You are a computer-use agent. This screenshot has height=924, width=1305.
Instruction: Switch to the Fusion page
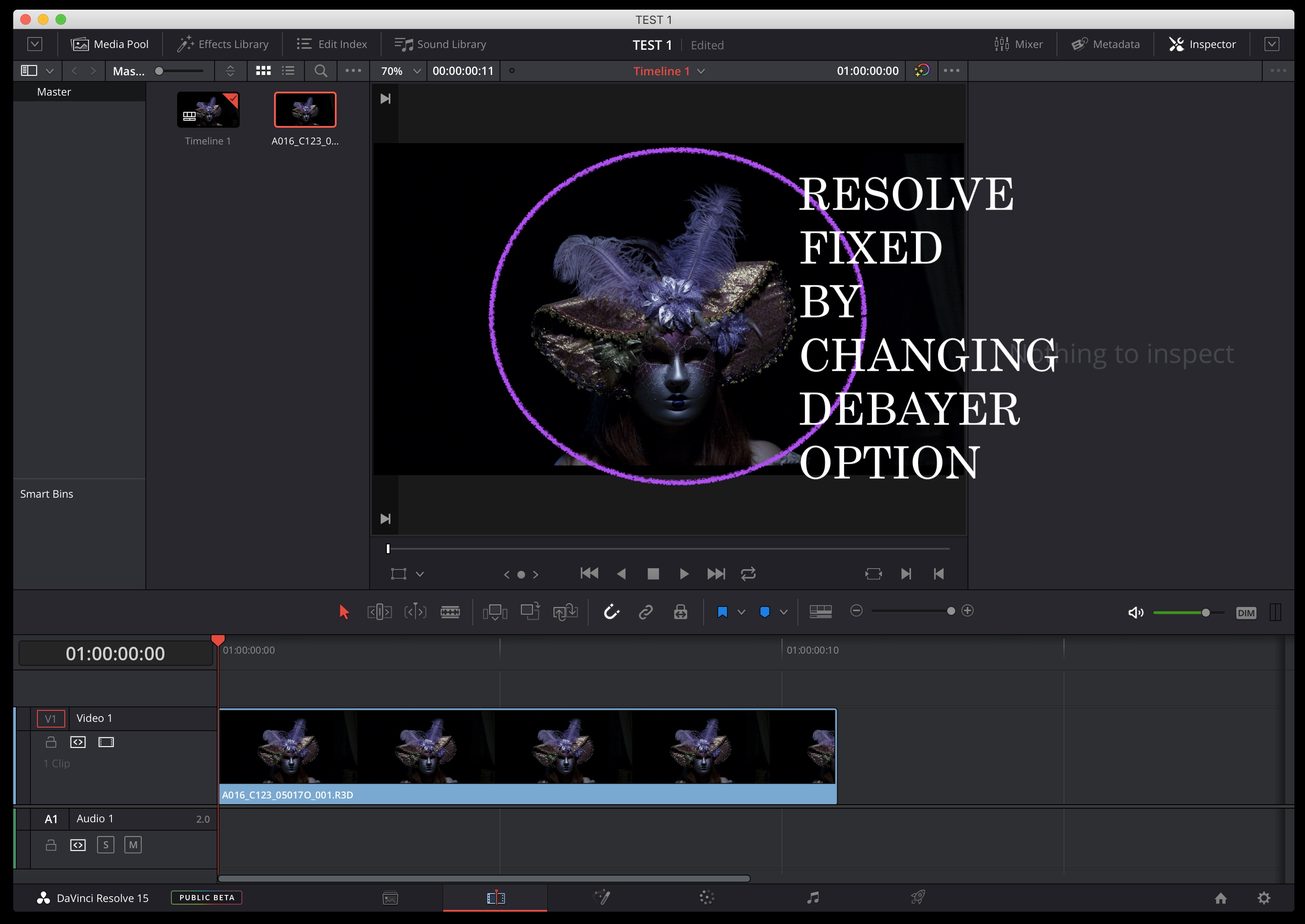pyautogui.click(x=602, y=897)
